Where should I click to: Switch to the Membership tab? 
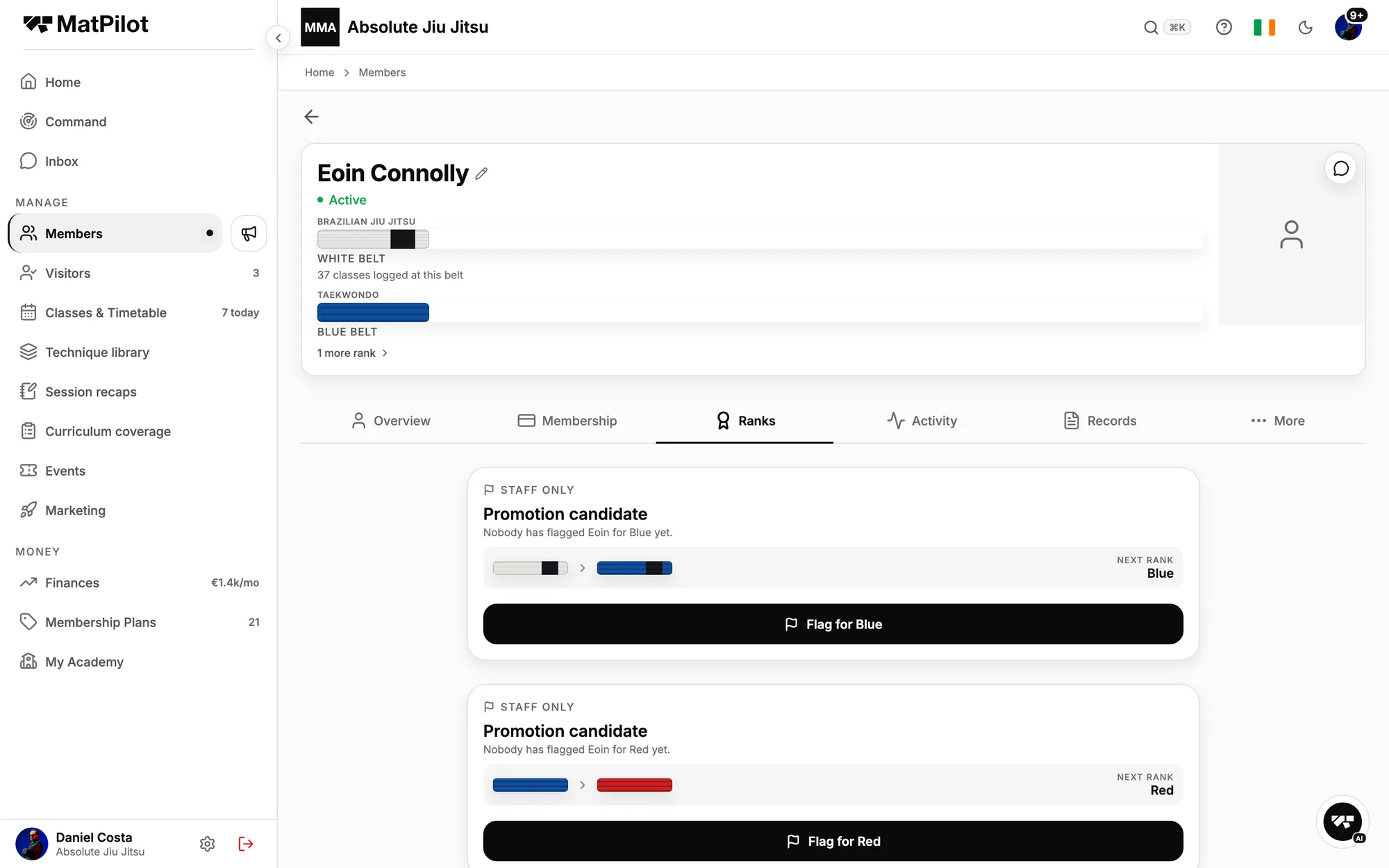[567, 421]
